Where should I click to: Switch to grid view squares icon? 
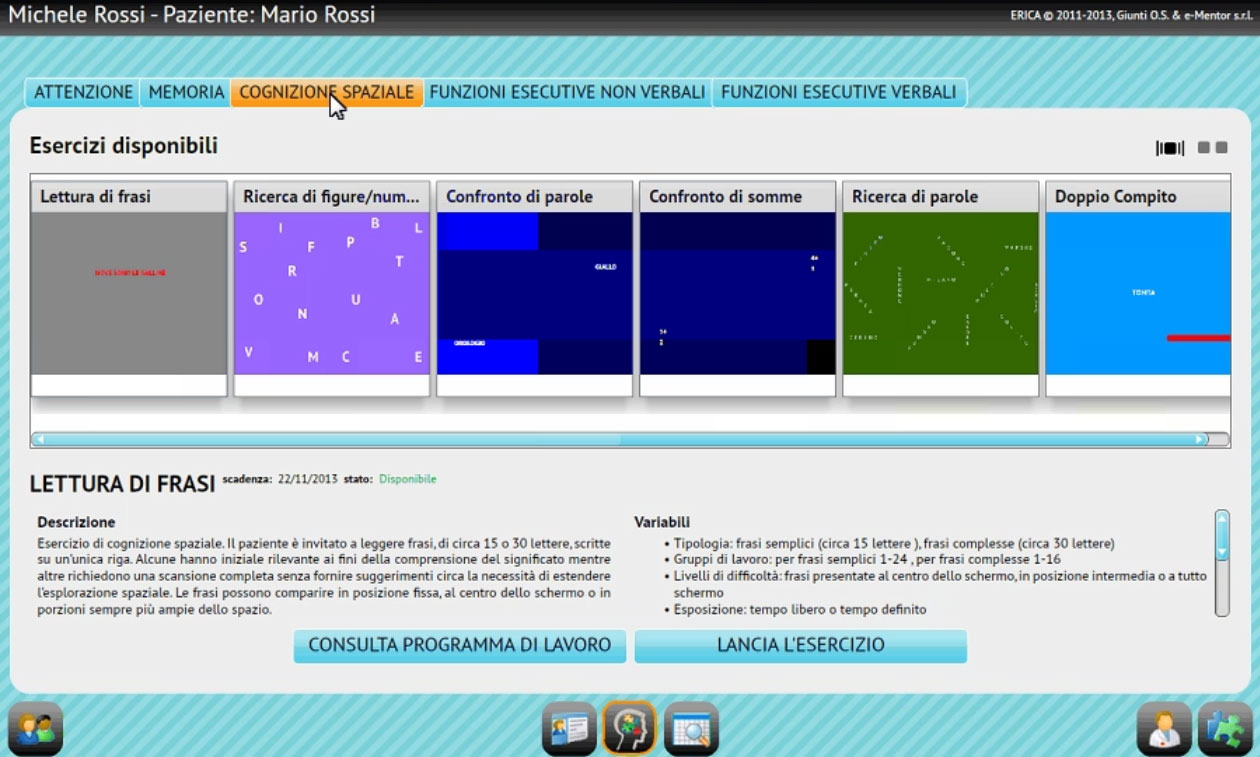coord(1212,148)
